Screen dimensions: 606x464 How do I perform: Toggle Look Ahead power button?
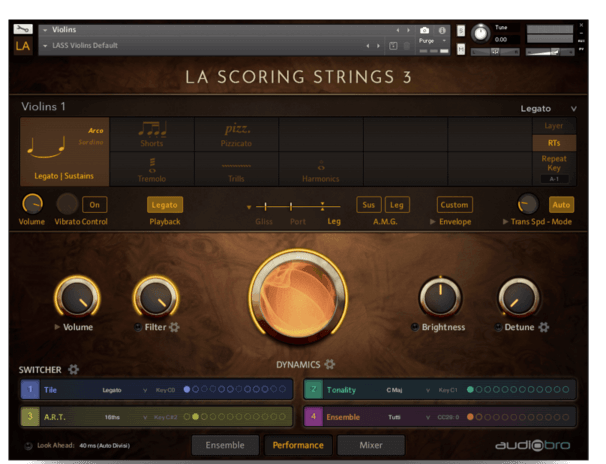click(x=28, y=446)
